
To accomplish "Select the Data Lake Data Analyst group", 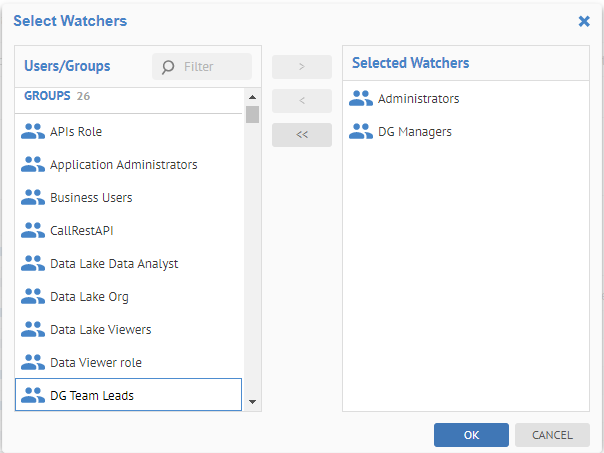I will tap(114, 264).
